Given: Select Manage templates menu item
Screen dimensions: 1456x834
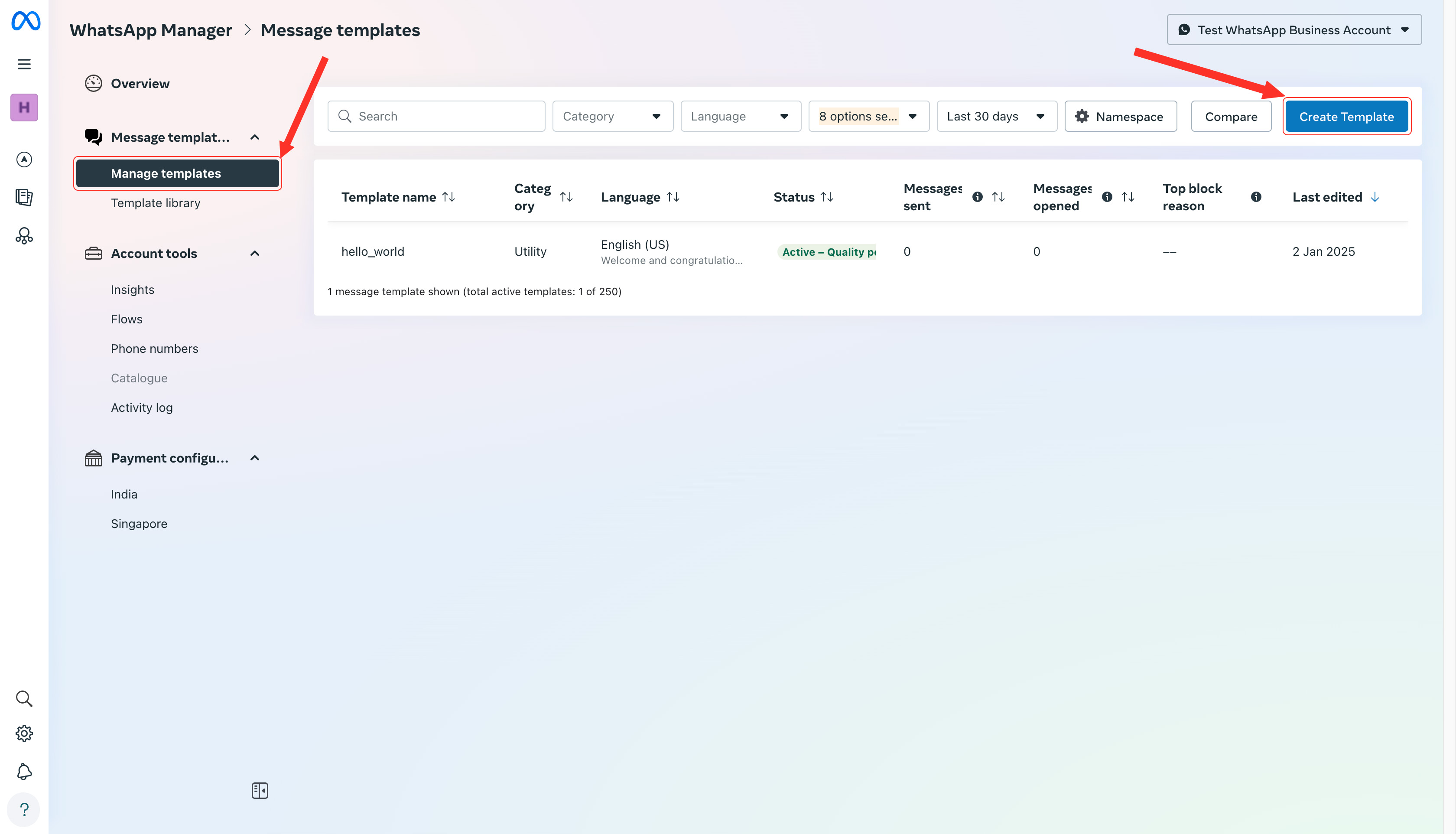Looking at the screenshot, I should coord(178,173).
